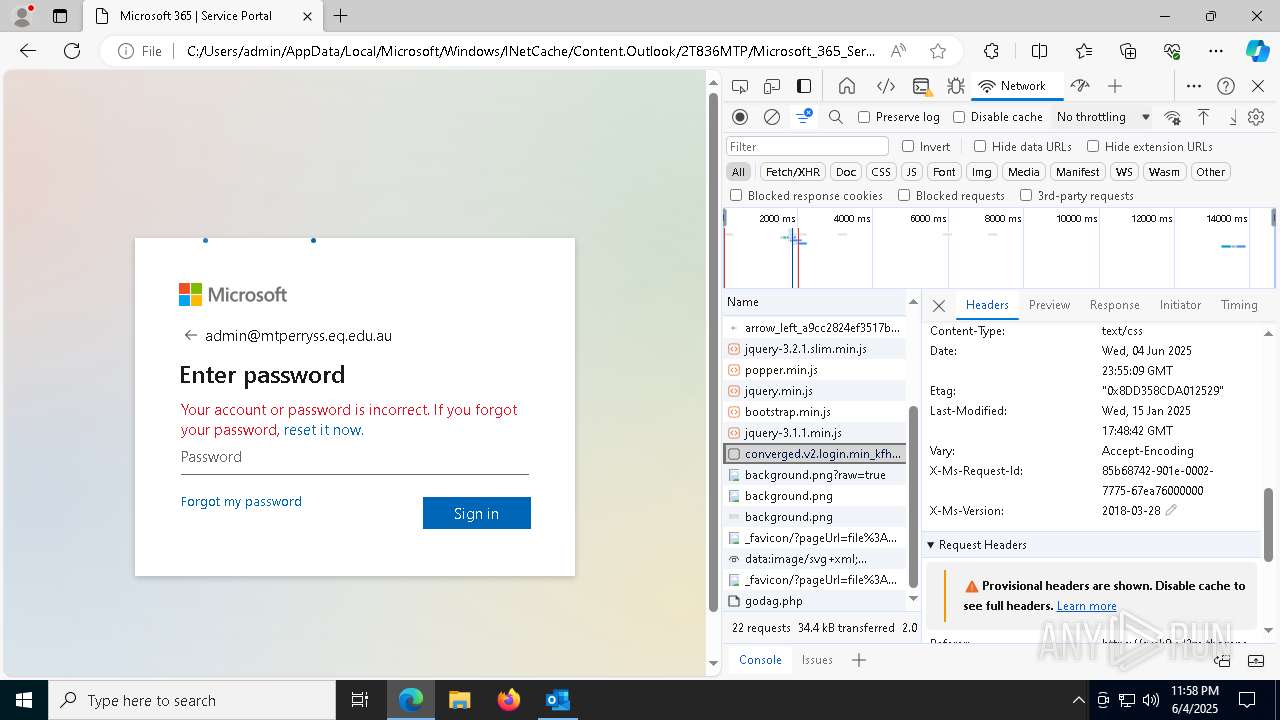Tick Hide data URLs checkbox
The height and width of the screenshot is (720, 1280).
(x=980, y=146)
